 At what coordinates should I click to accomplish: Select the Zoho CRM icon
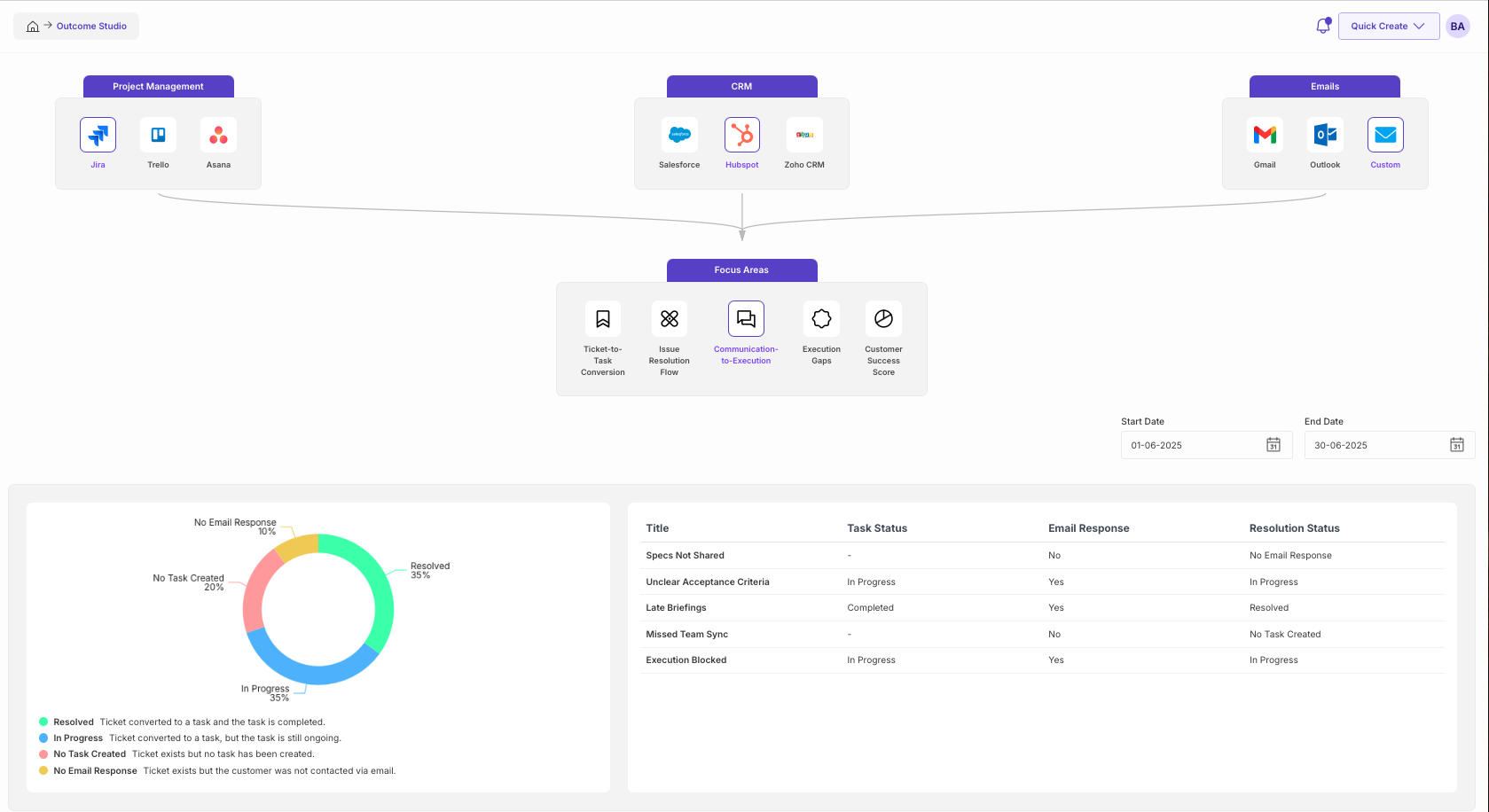point(804,135)
